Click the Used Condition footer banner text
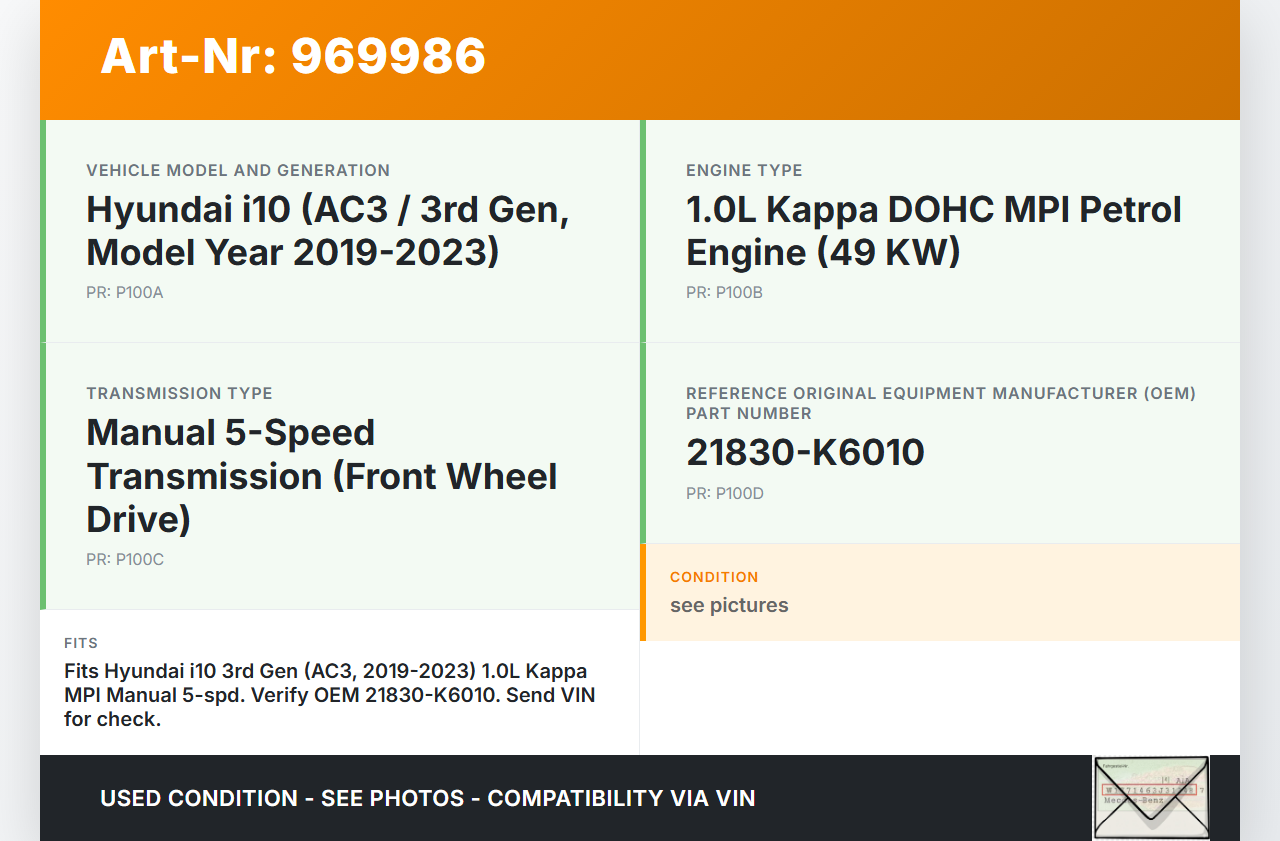The height and width of the screenshot is (841, 1280). click(x=428, y=798)
